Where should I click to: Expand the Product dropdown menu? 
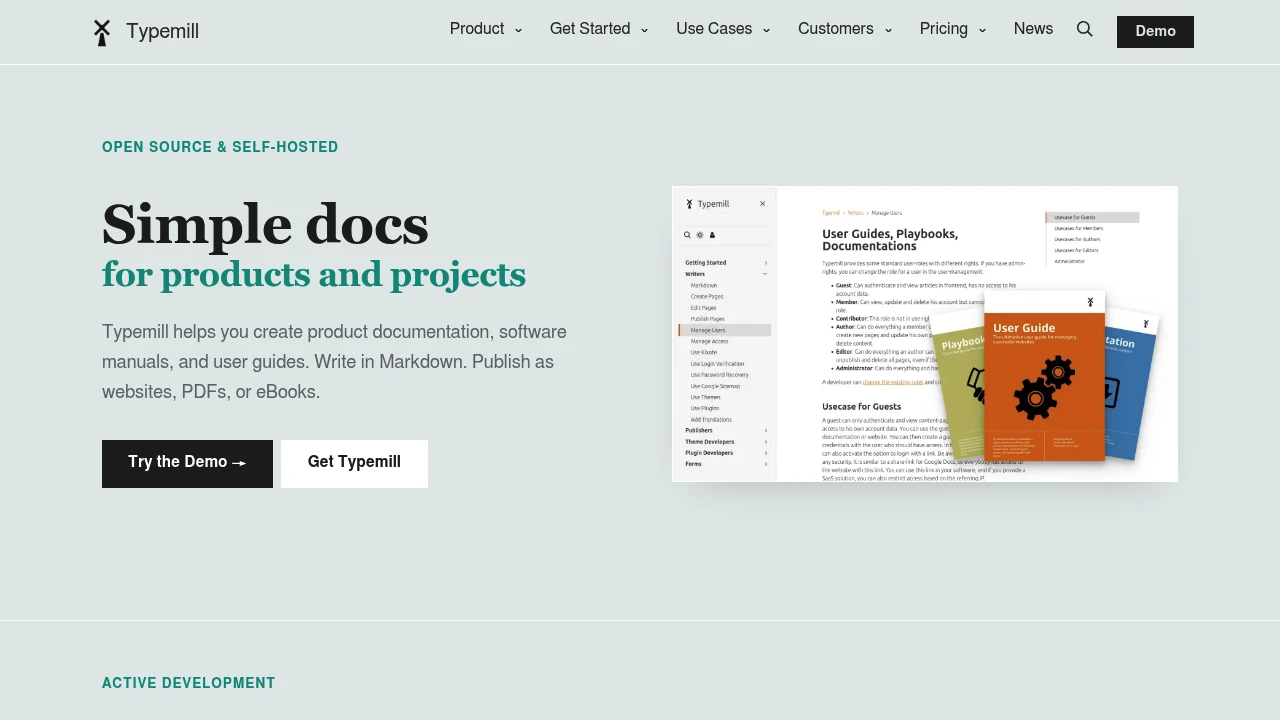pyautogui.click(x=486, y=29)
